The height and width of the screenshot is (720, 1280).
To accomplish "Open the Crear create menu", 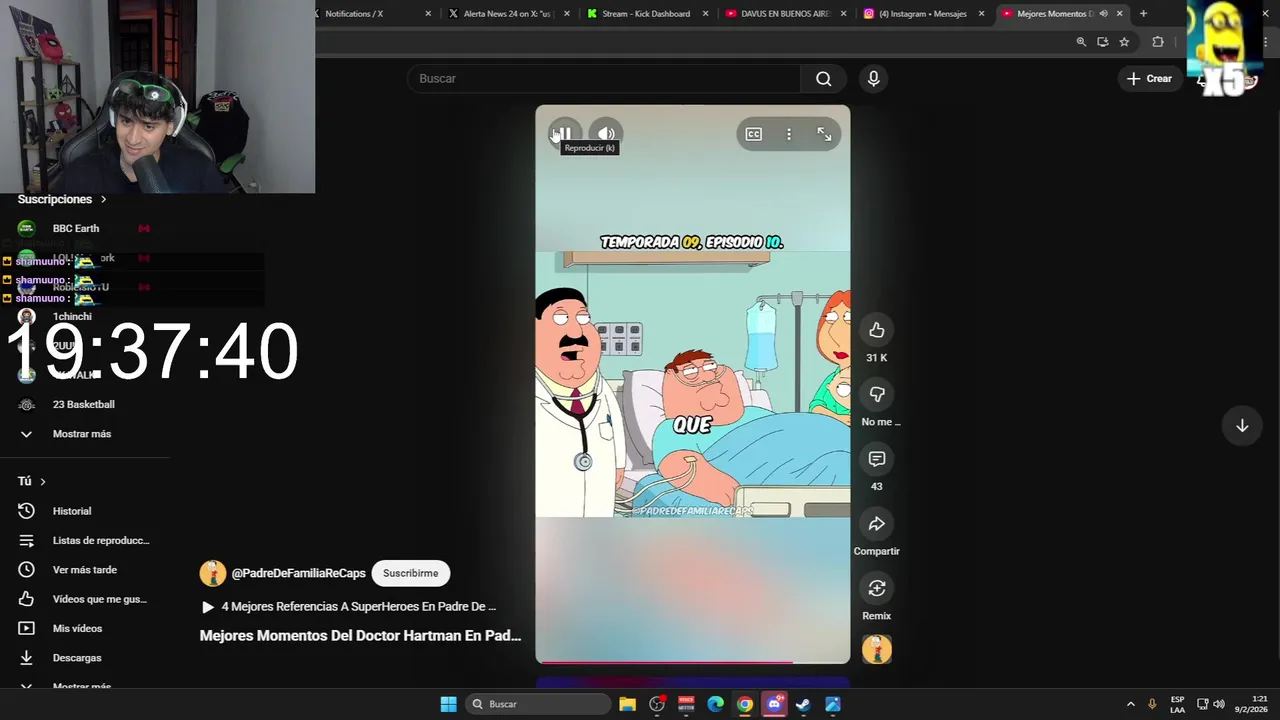I will point(1149,79).
